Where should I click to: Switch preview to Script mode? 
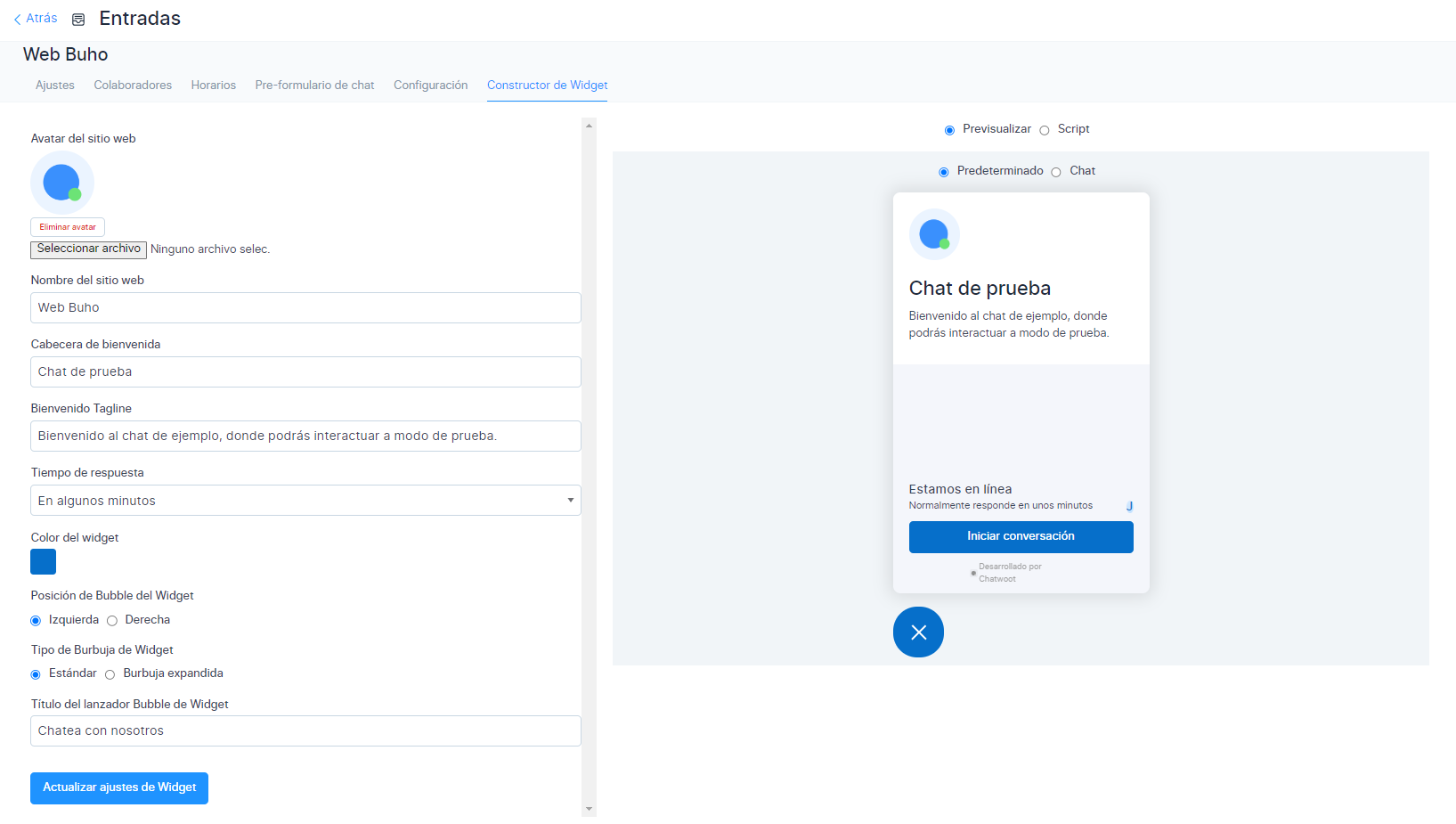coord(1045,130)
